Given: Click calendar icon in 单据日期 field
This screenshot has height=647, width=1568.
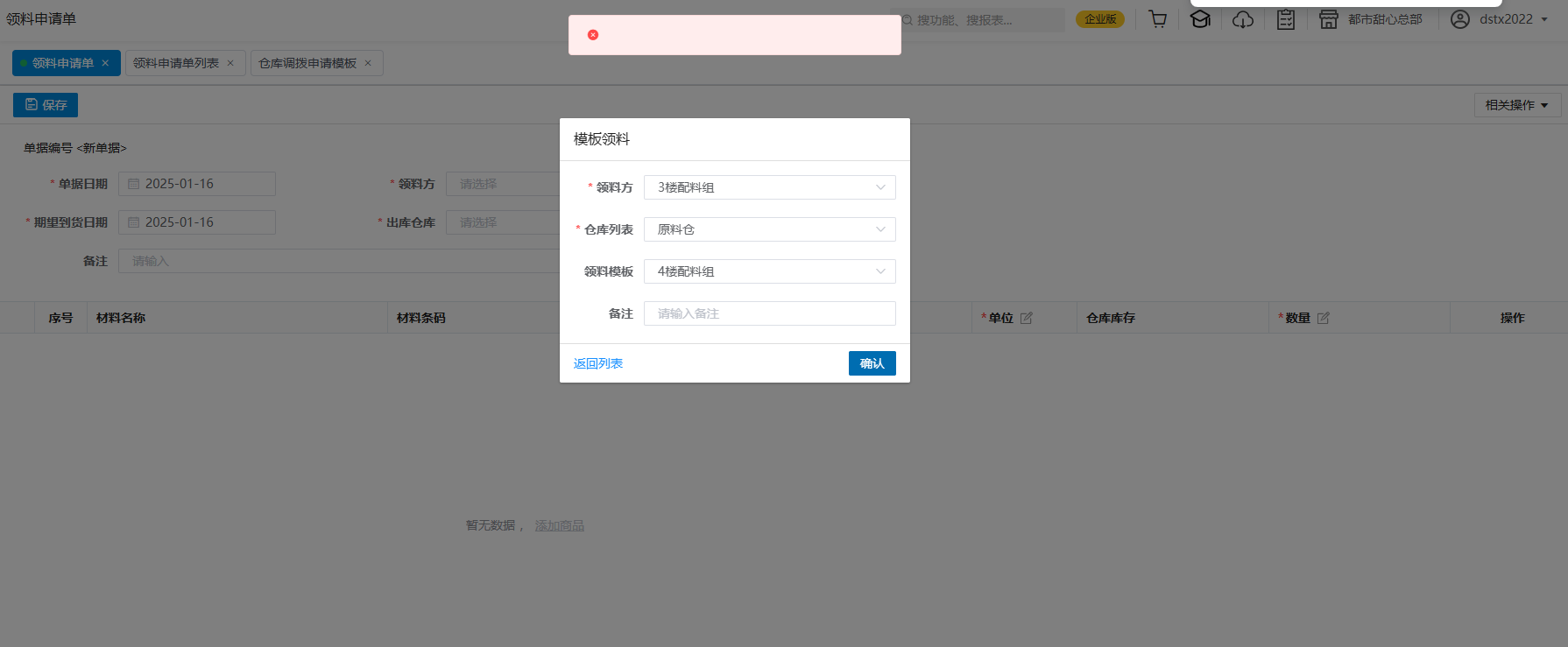Looking at the screenshot, I should [134, 184].
